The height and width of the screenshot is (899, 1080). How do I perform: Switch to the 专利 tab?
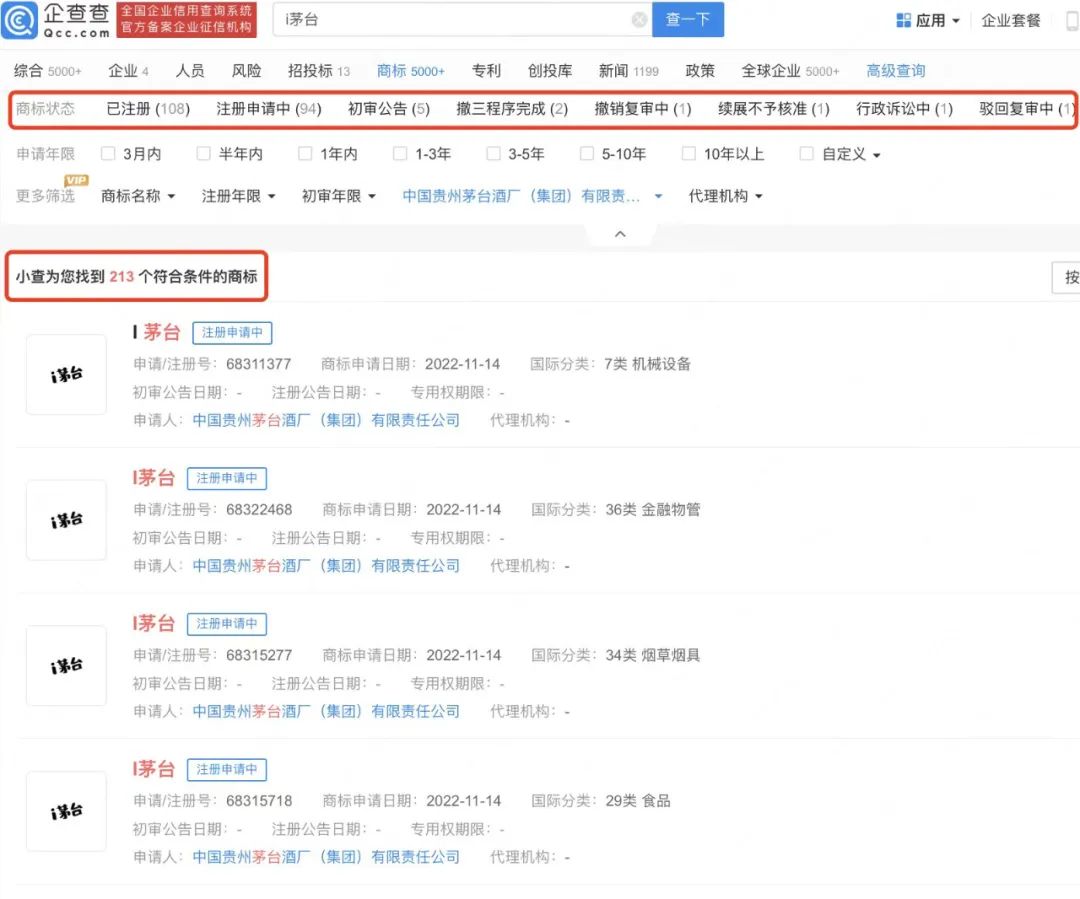[x=486, y=71]
